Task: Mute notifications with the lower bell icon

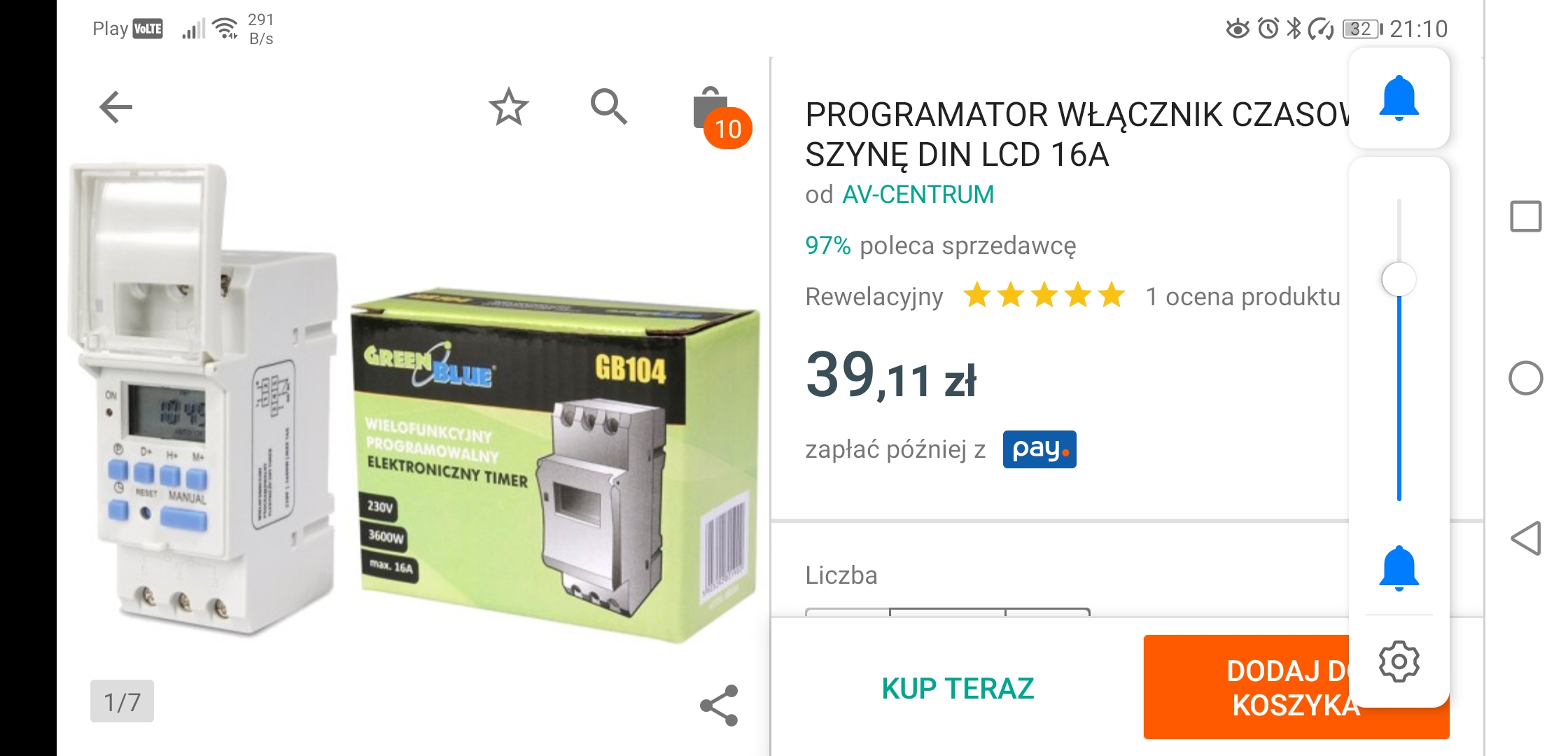Action: (1399, 568)
